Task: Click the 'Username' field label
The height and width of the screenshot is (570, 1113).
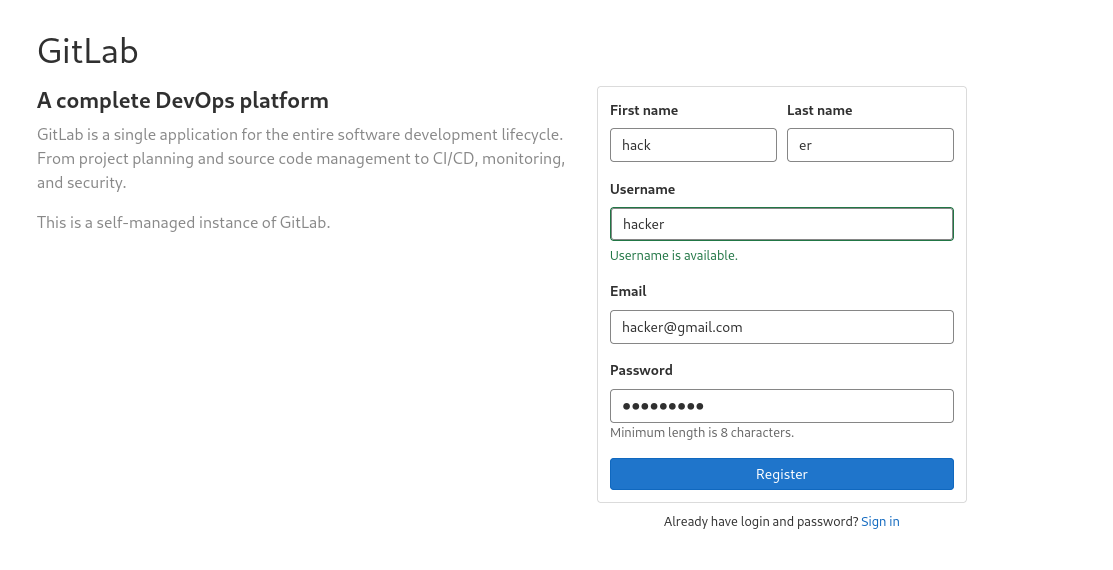Action: [x=642, y=190]
